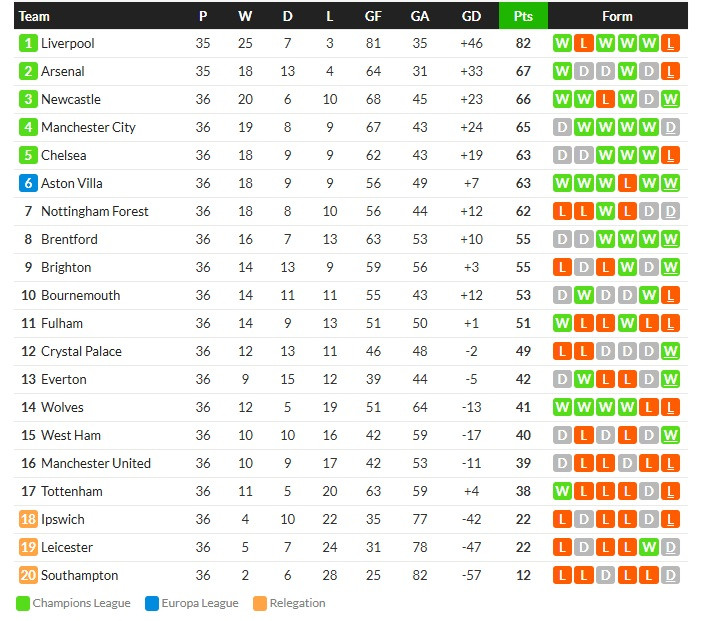
Task: Click Leicester's green W form badge
Action: coord(649,547)
